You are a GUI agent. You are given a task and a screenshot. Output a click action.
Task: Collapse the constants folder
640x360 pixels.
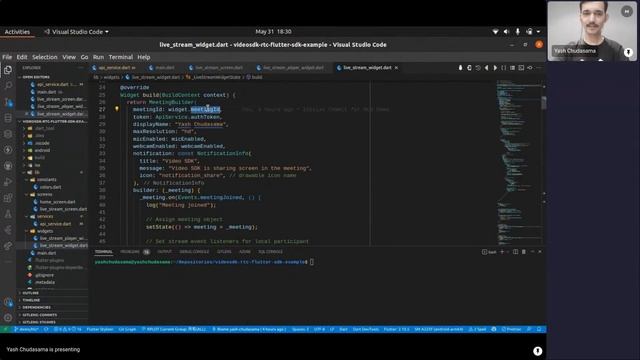tap(46, 180)
